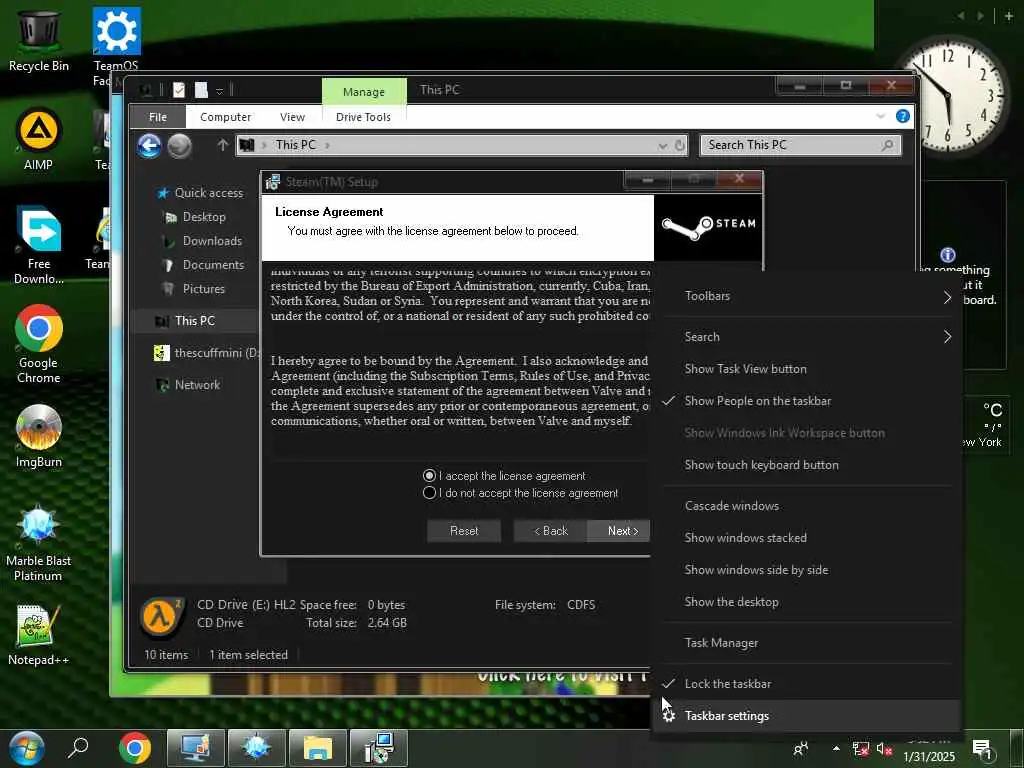Go forward in This PC explorer
The height and width of the screenshot is (768, 1024).
coord(180,146)
